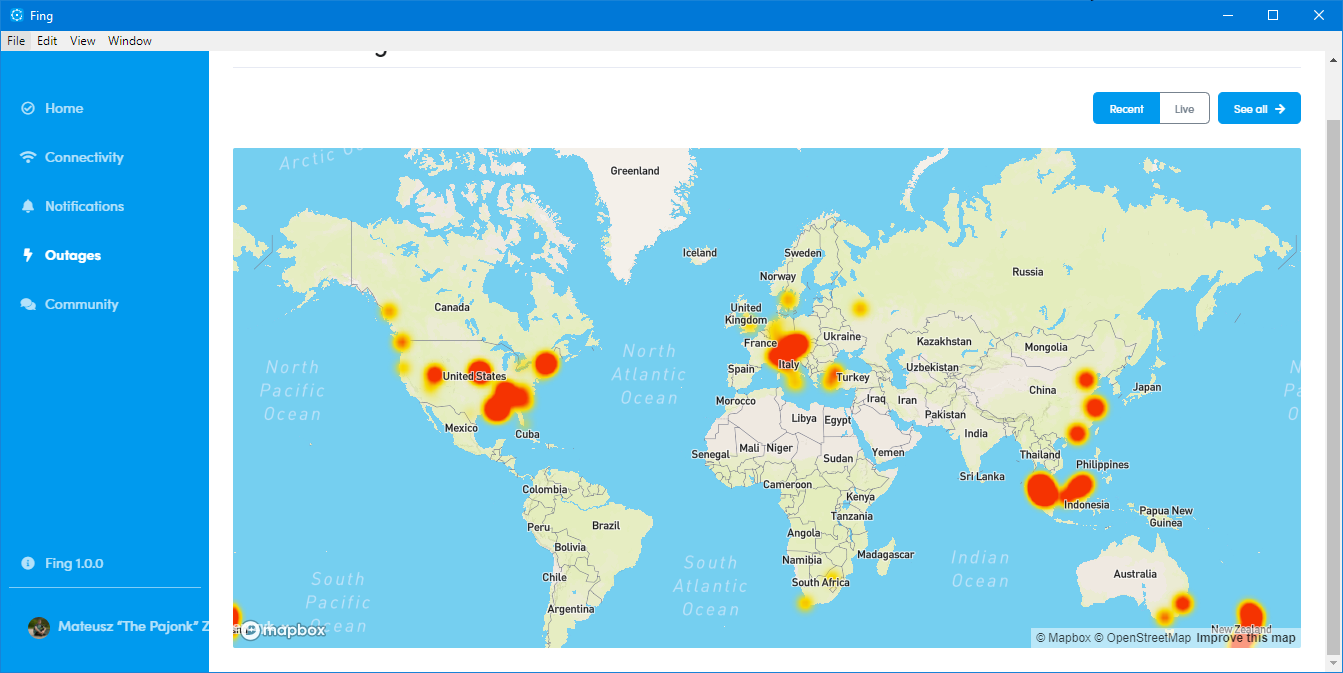The image size is (1343, 673).
Task: Select Outages in the sidebar
Action: 73,255
